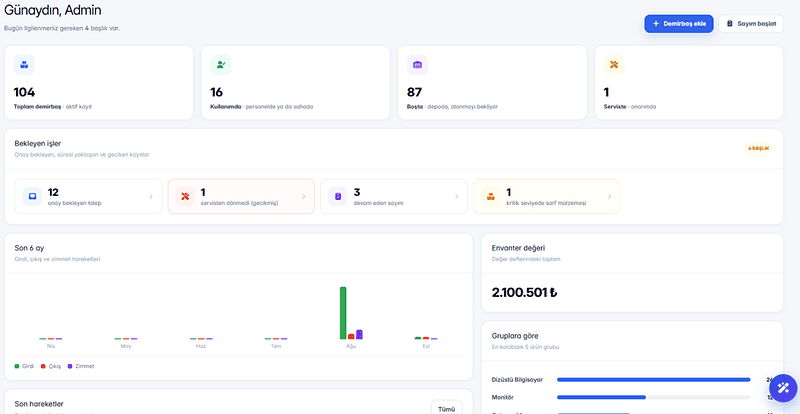
Task: Click the Envanter değeri title
Action: pos(518,248)
